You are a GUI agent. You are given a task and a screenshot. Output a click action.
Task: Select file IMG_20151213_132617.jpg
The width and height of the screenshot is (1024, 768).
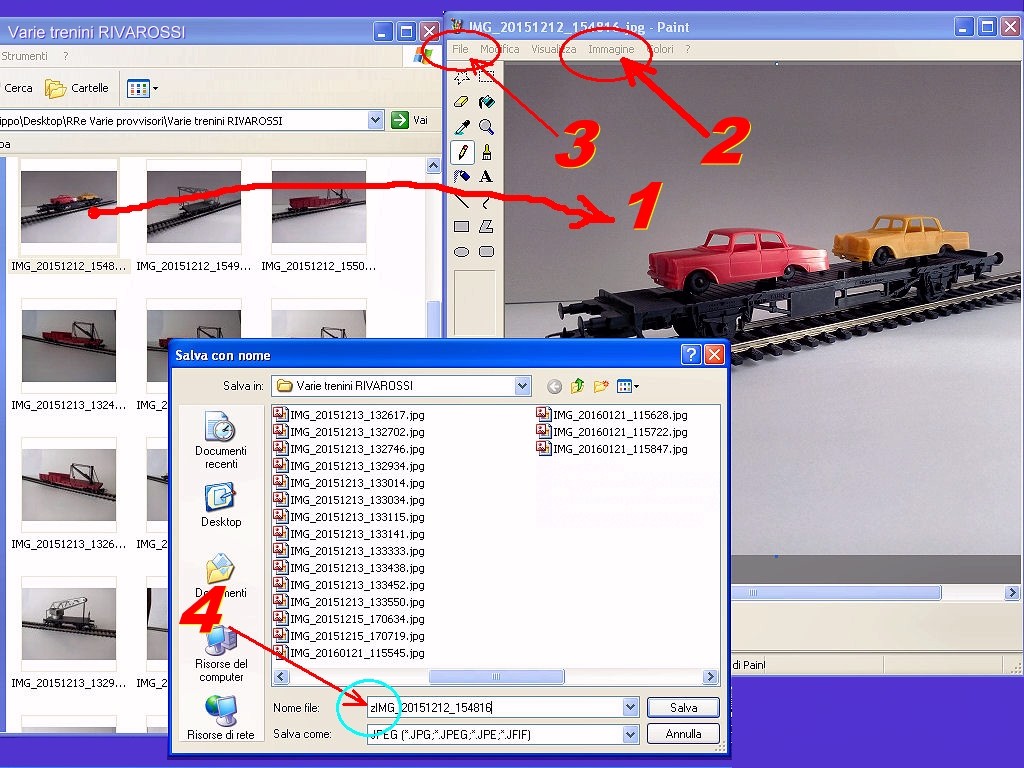click(x=349, y=415)
